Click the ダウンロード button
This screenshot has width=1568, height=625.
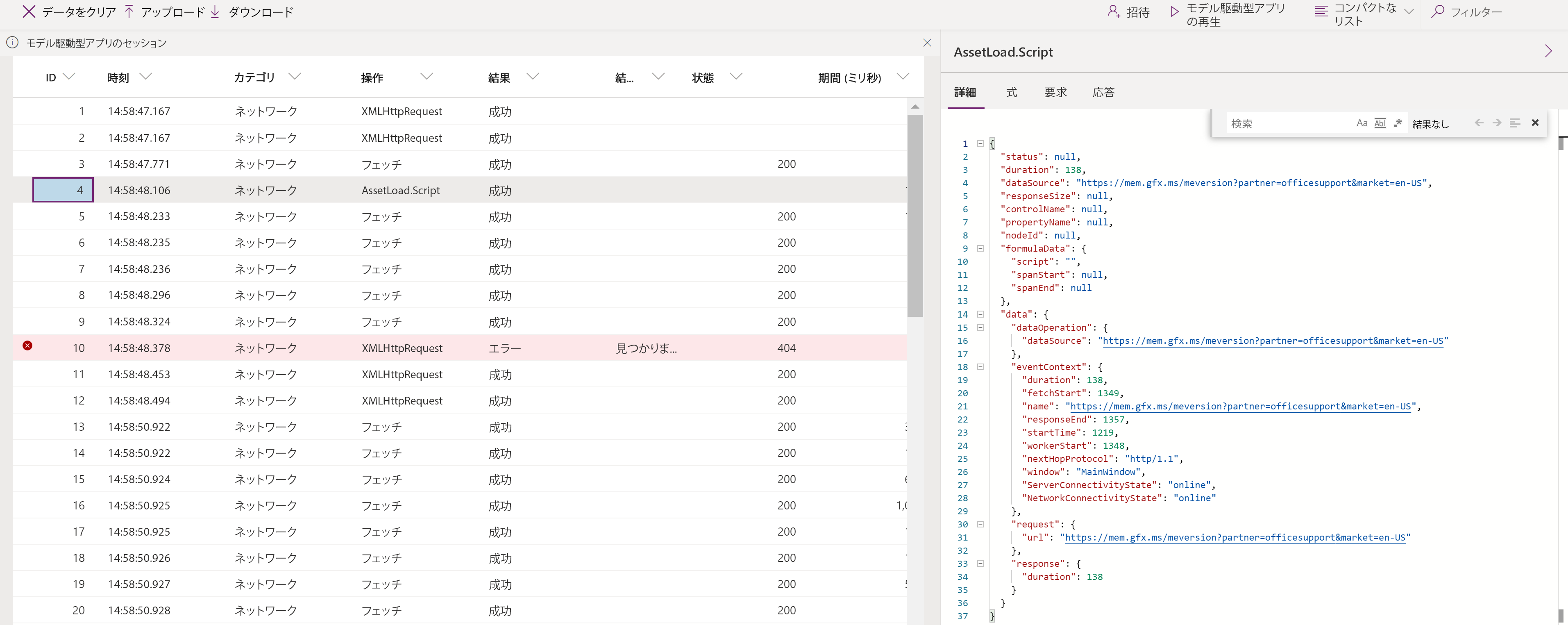tap(252, 11)
